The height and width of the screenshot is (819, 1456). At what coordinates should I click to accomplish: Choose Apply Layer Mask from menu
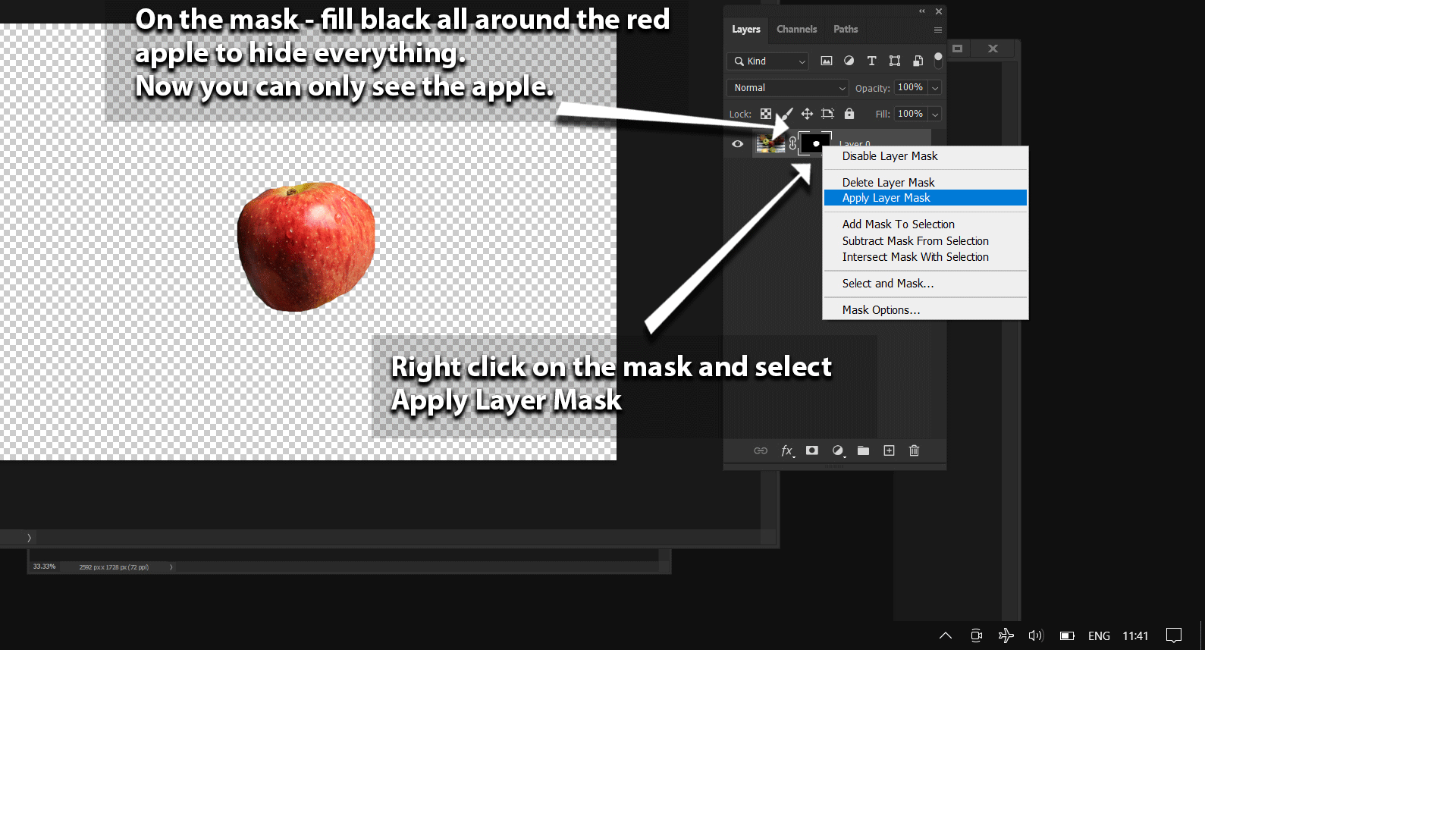[886, 198]
